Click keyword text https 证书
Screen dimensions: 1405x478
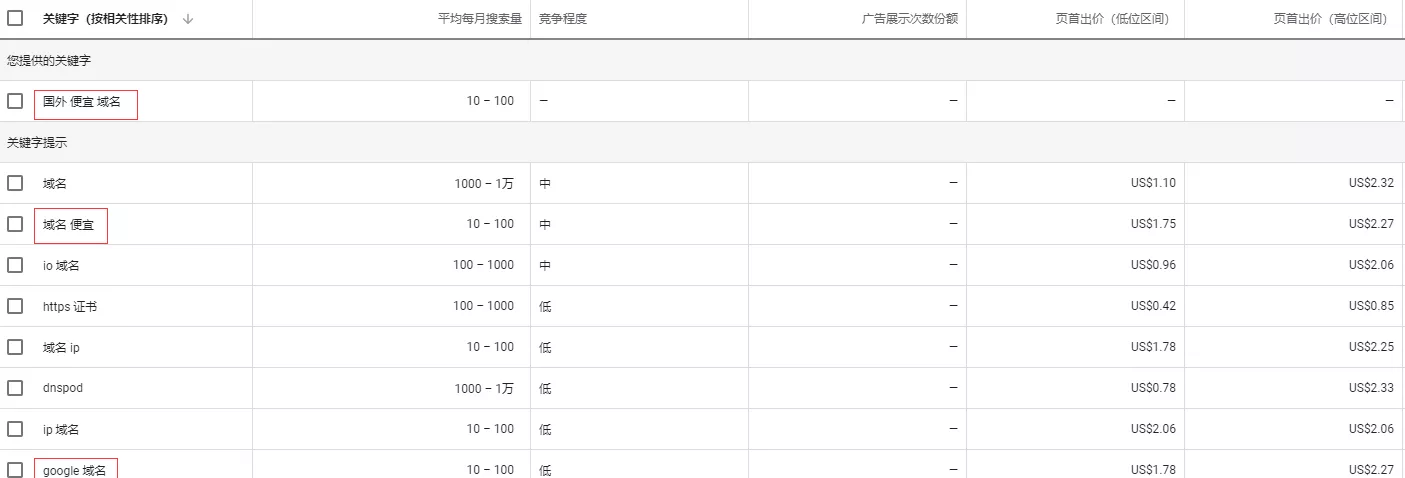point(70,307)
